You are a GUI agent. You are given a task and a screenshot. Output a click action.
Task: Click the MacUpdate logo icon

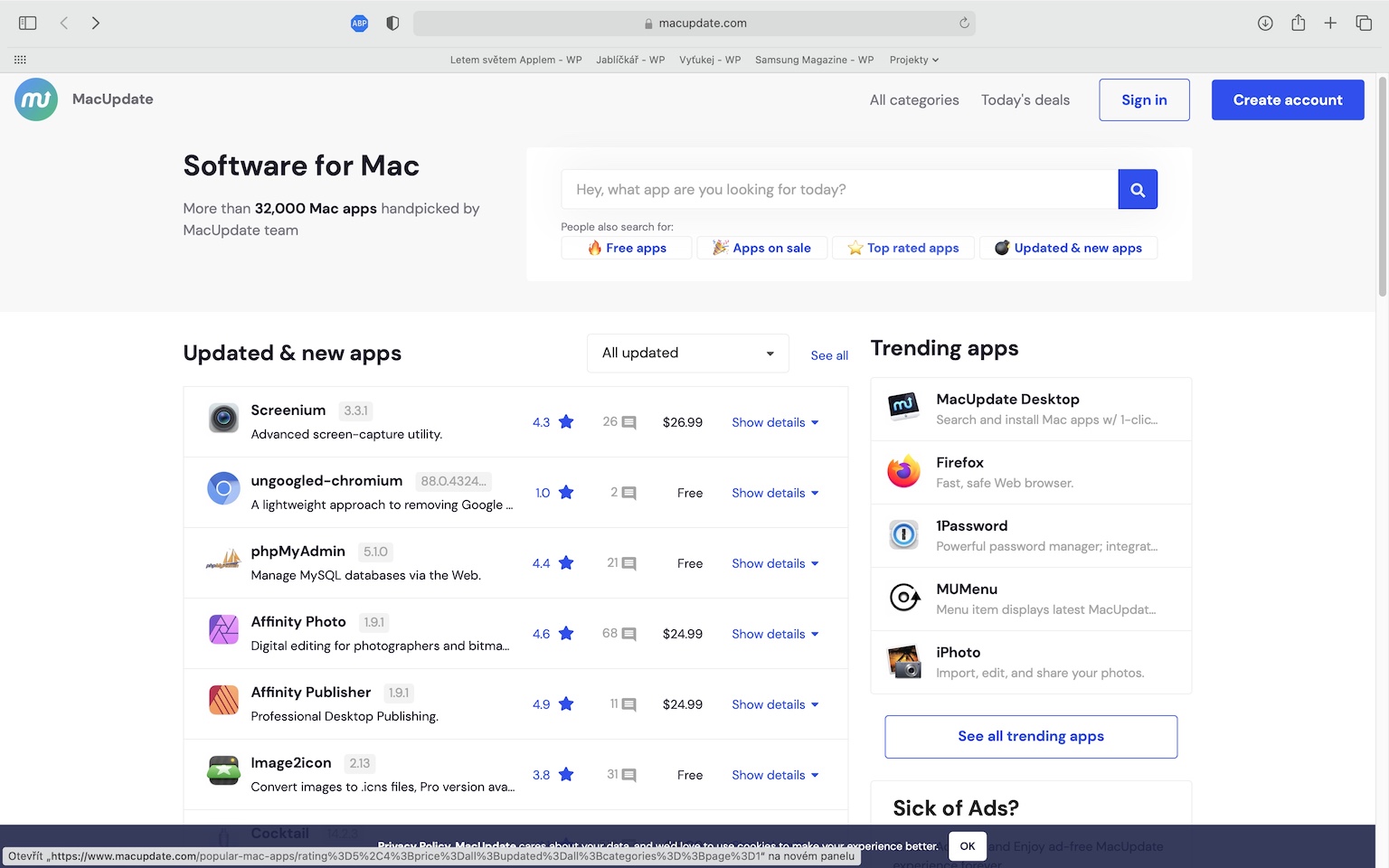[36, 99]
